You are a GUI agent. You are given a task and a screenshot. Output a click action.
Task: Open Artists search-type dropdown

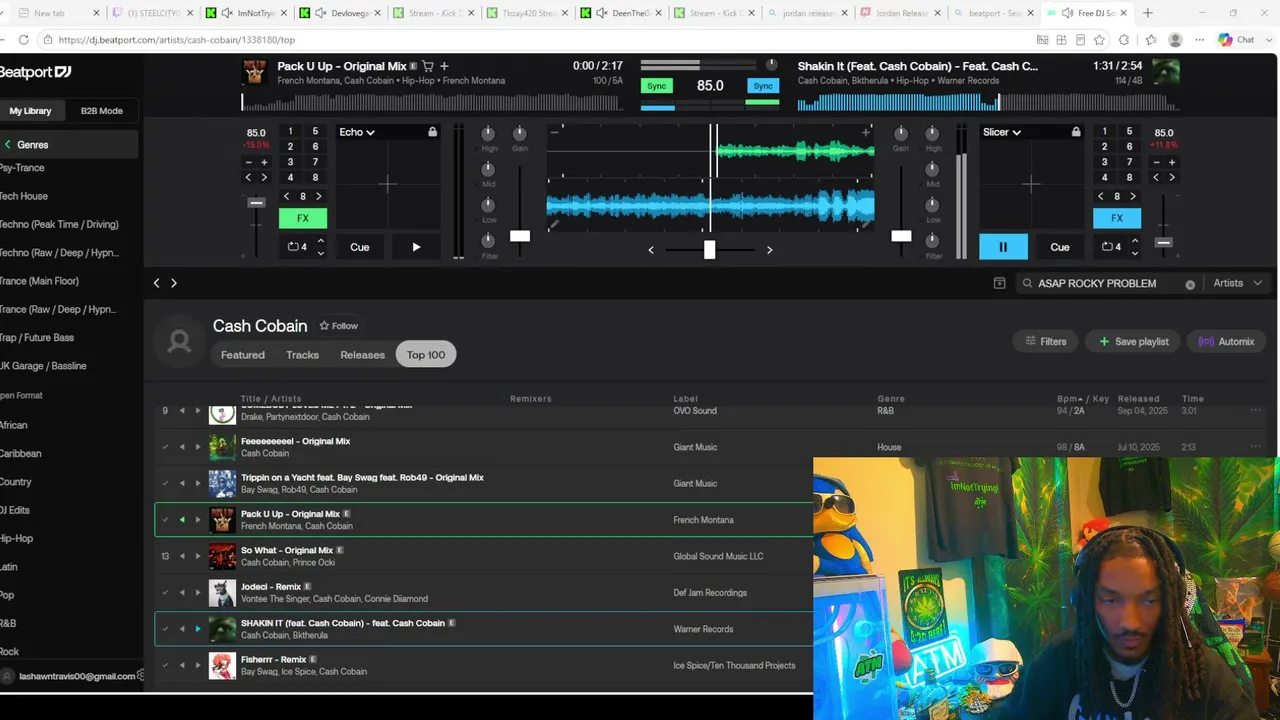[x=1236, y=283]
